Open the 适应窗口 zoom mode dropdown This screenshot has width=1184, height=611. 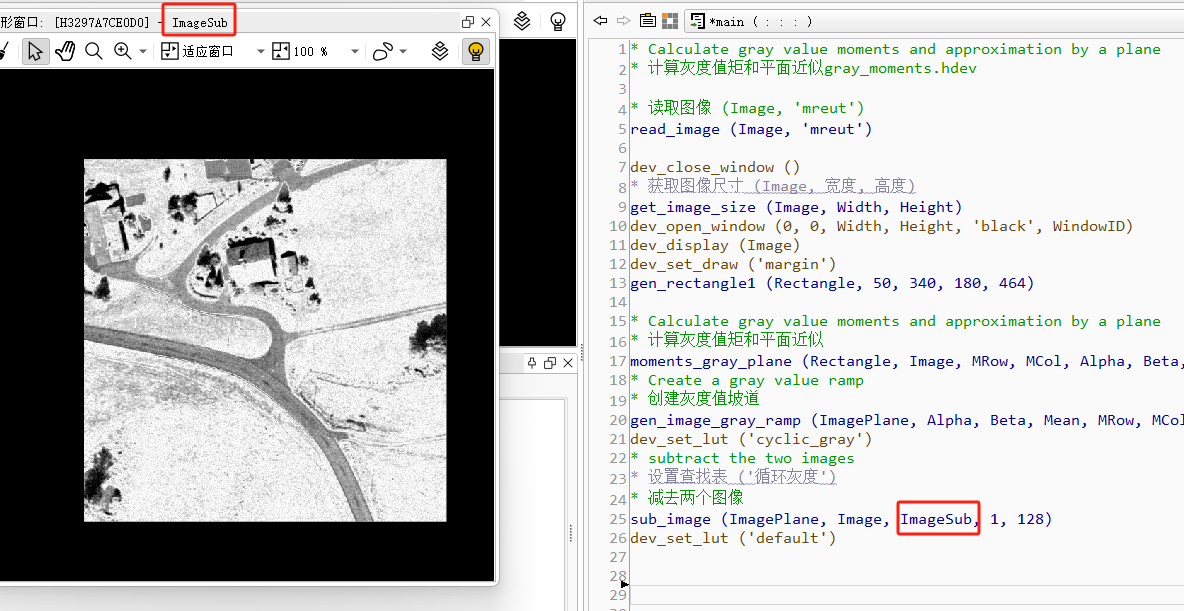click(260, 50)
